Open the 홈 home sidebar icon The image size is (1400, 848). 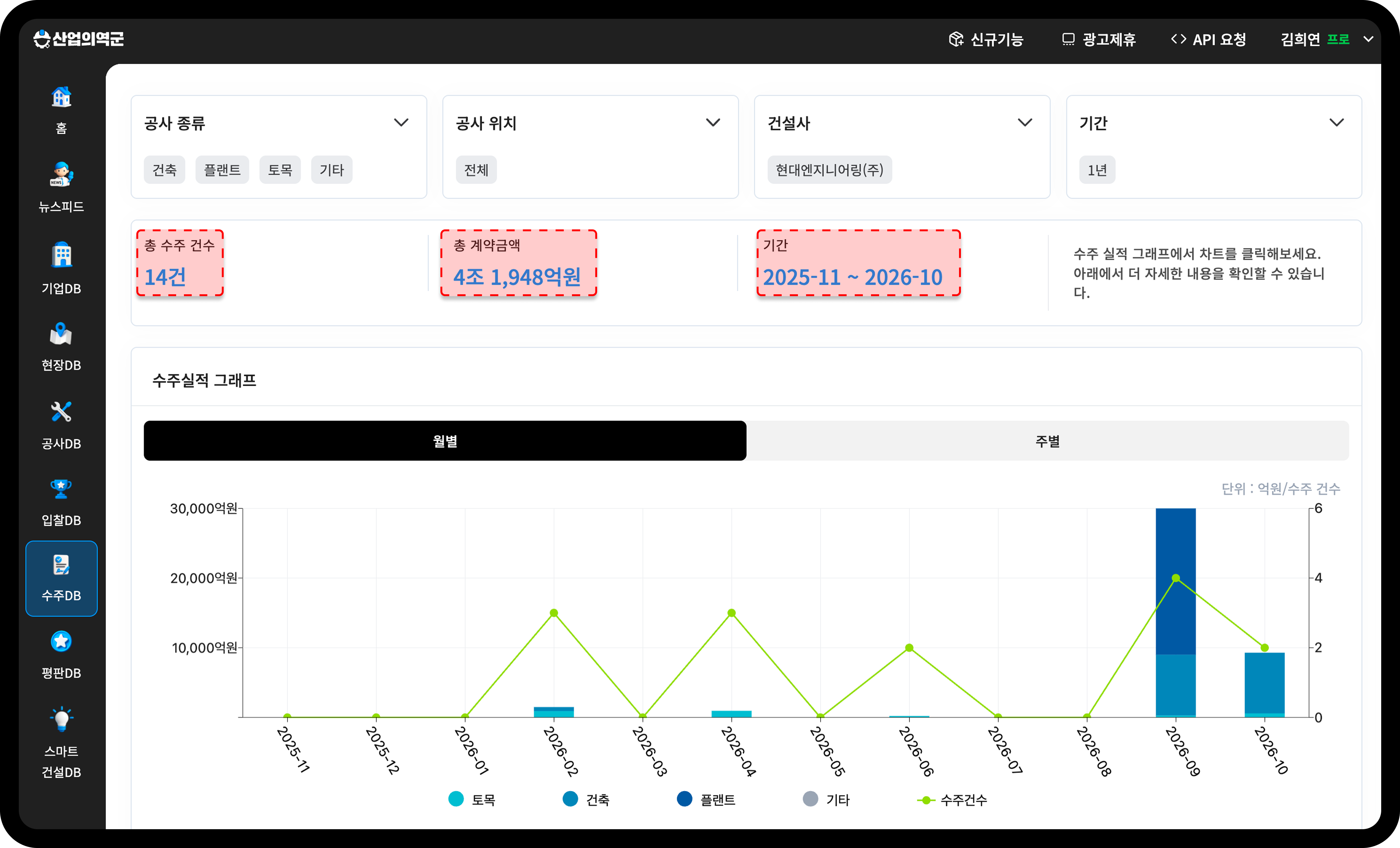point(61,97)
